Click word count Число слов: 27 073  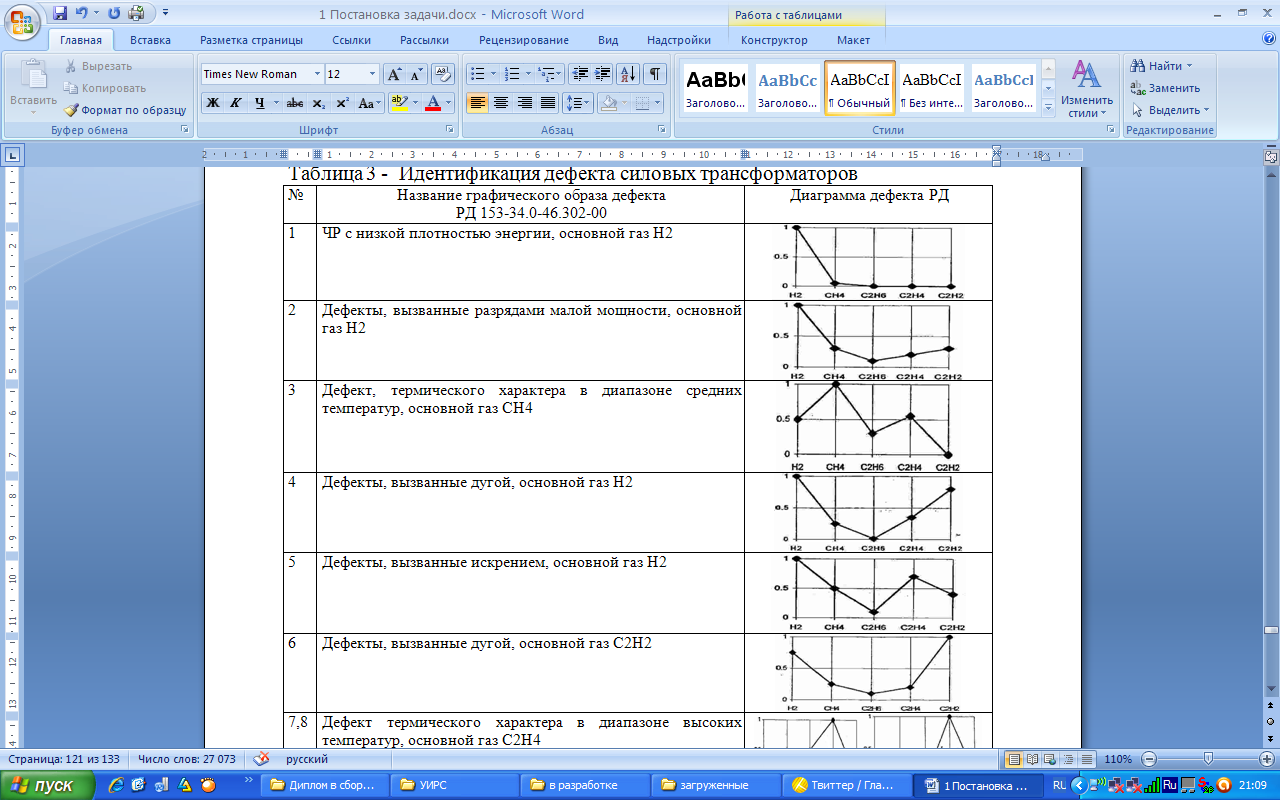(x=187, y=759)
